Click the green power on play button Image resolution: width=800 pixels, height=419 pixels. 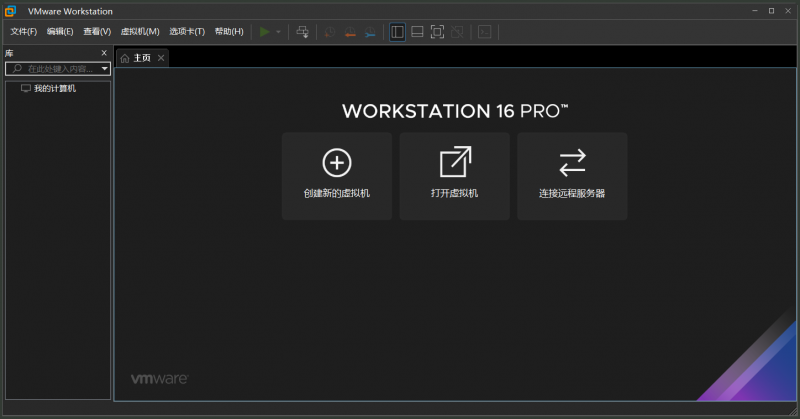click(x=264, y=32)
